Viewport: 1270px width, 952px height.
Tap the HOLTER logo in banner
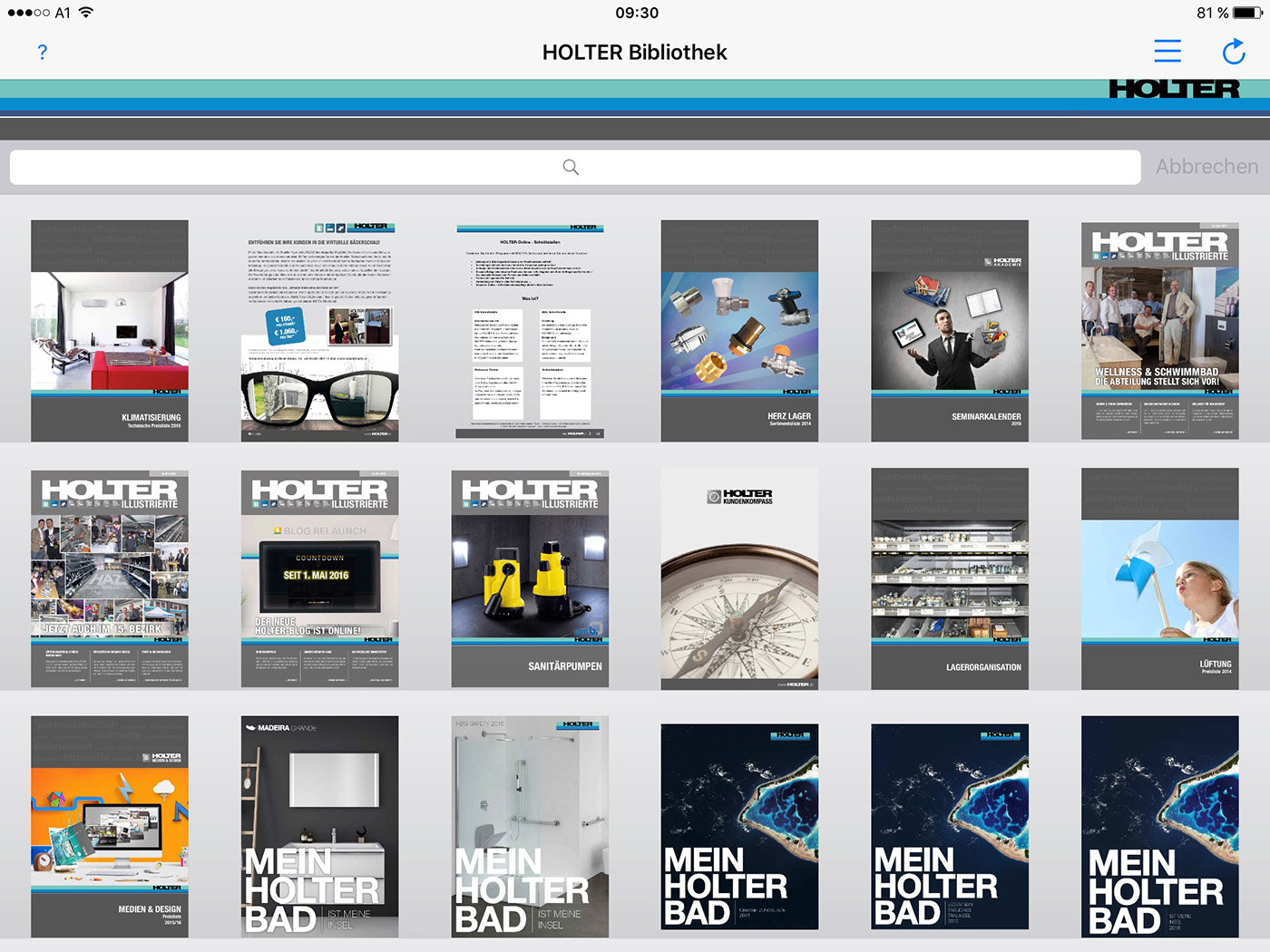pos(1174,89)
